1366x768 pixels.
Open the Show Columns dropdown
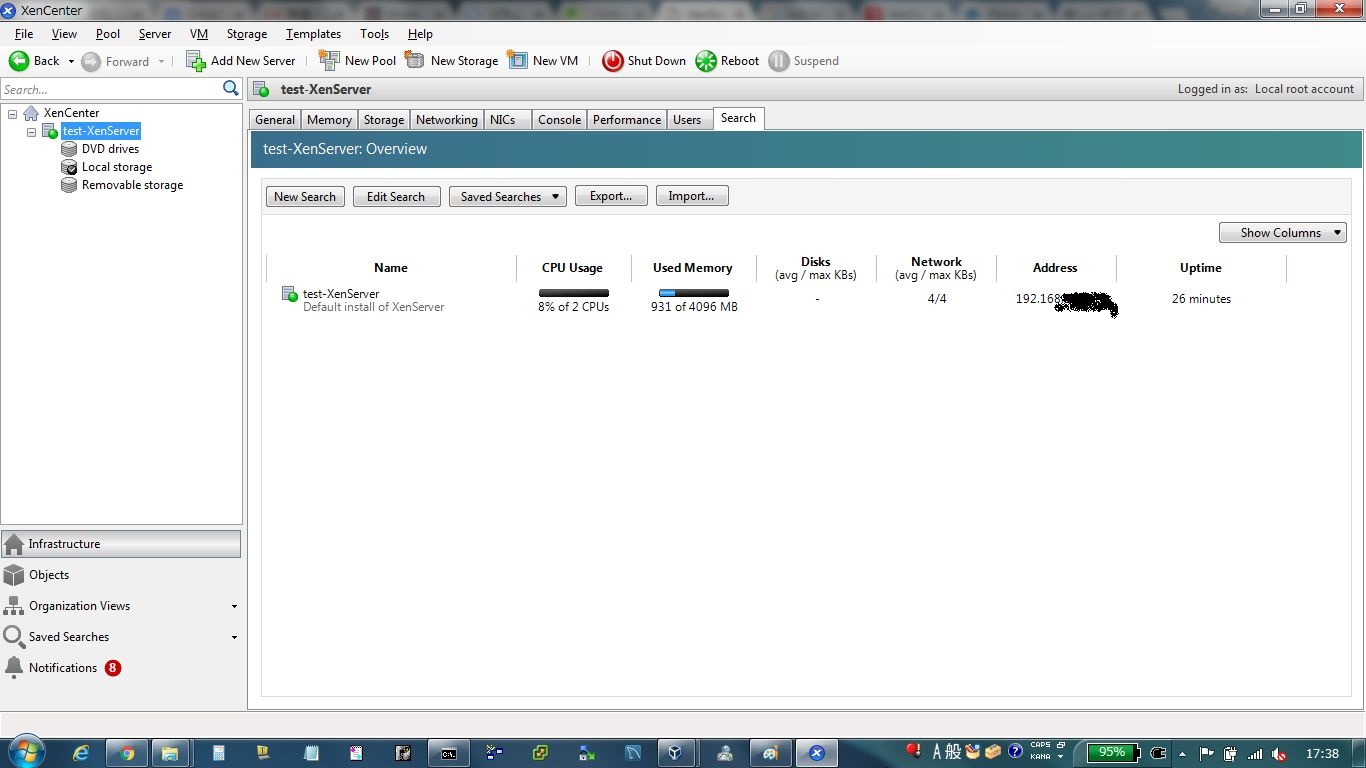[x=1283, y=232]
